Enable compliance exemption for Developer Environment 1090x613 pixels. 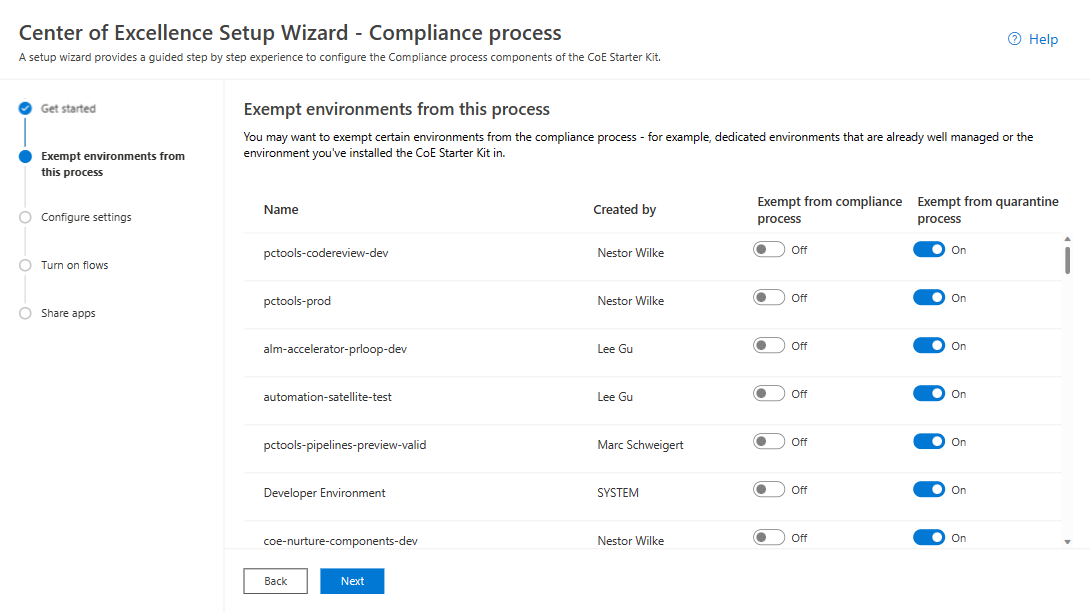[769, 489]
